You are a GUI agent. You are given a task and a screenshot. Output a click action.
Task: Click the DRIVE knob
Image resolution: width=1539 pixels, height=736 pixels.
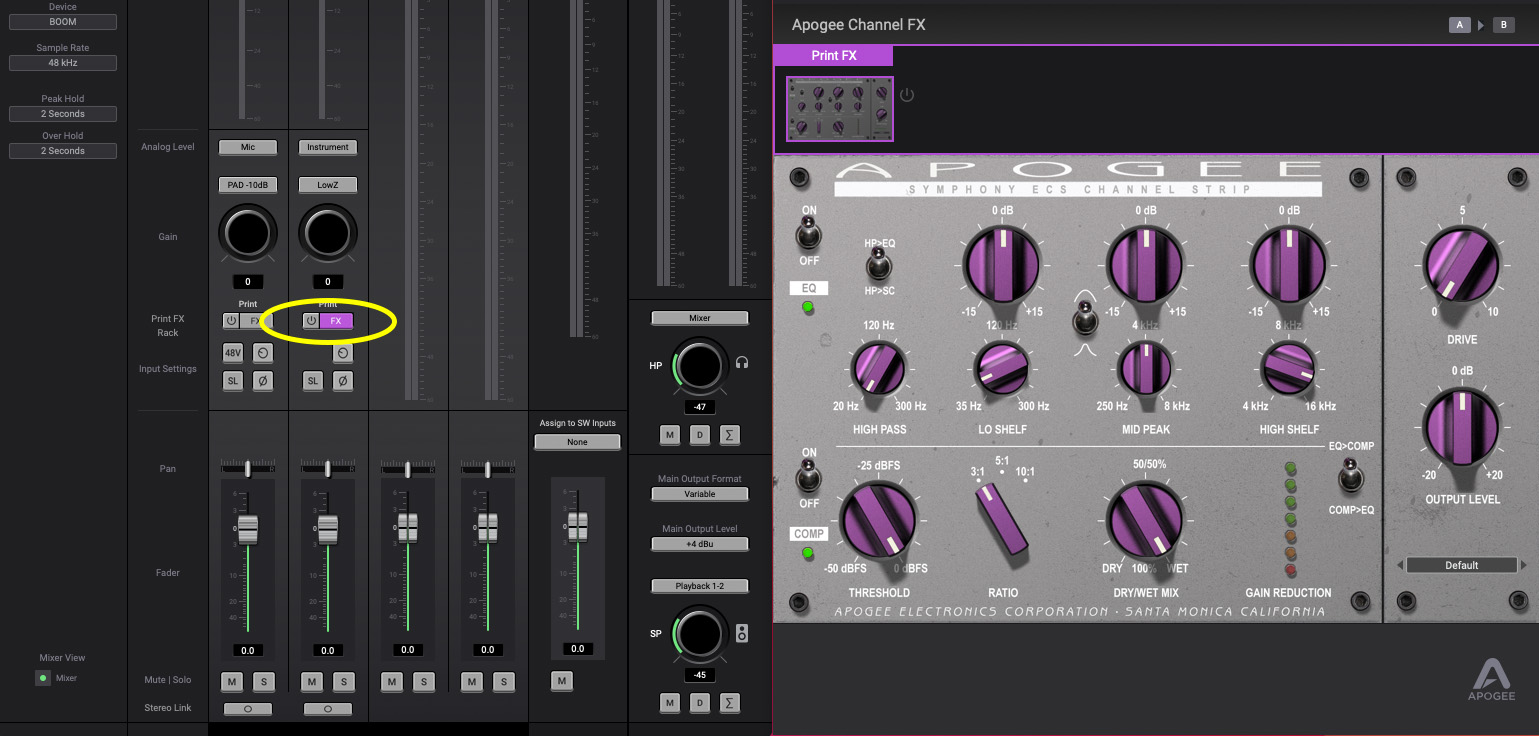[1461, 264]
